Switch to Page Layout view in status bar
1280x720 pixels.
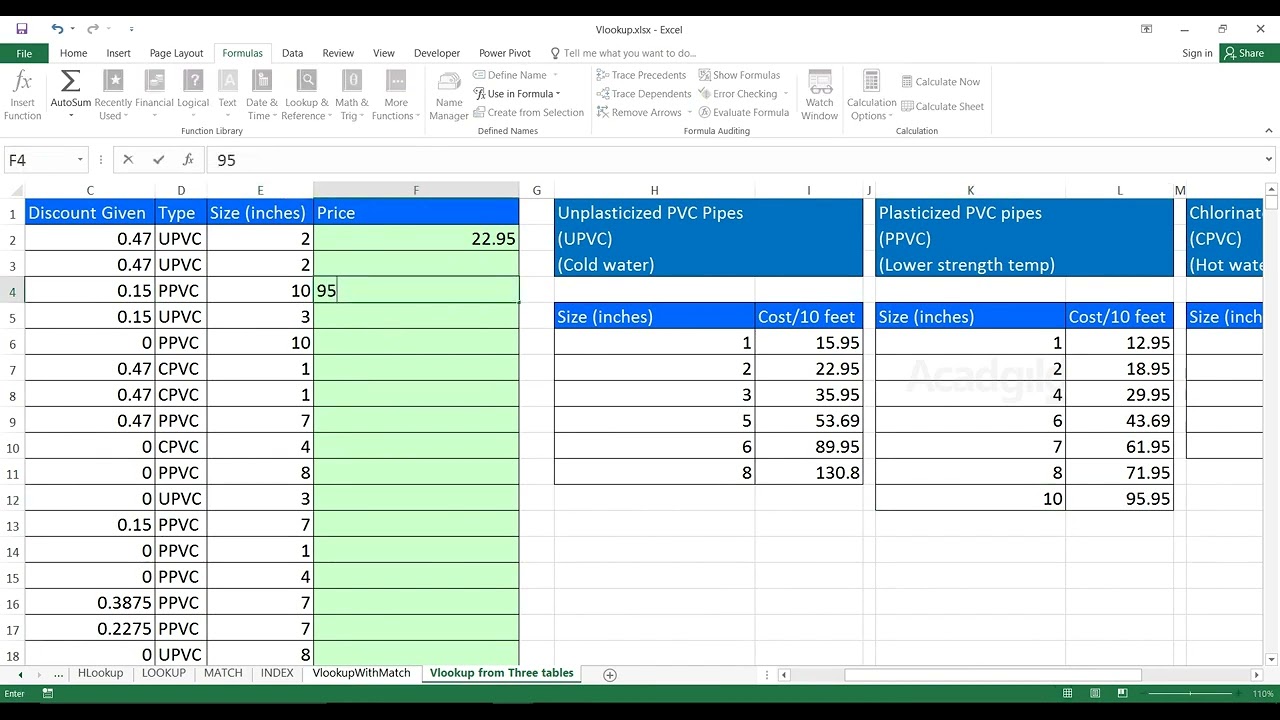(1094, 693)
